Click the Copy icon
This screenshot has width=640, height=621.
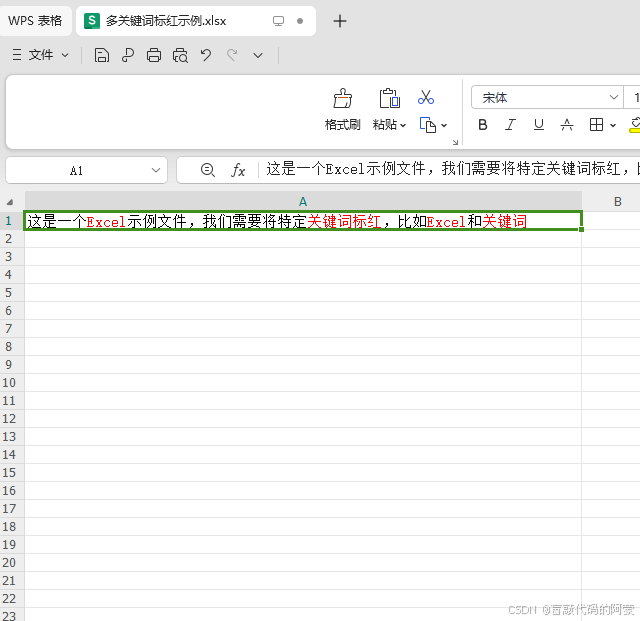click(427, 125)
